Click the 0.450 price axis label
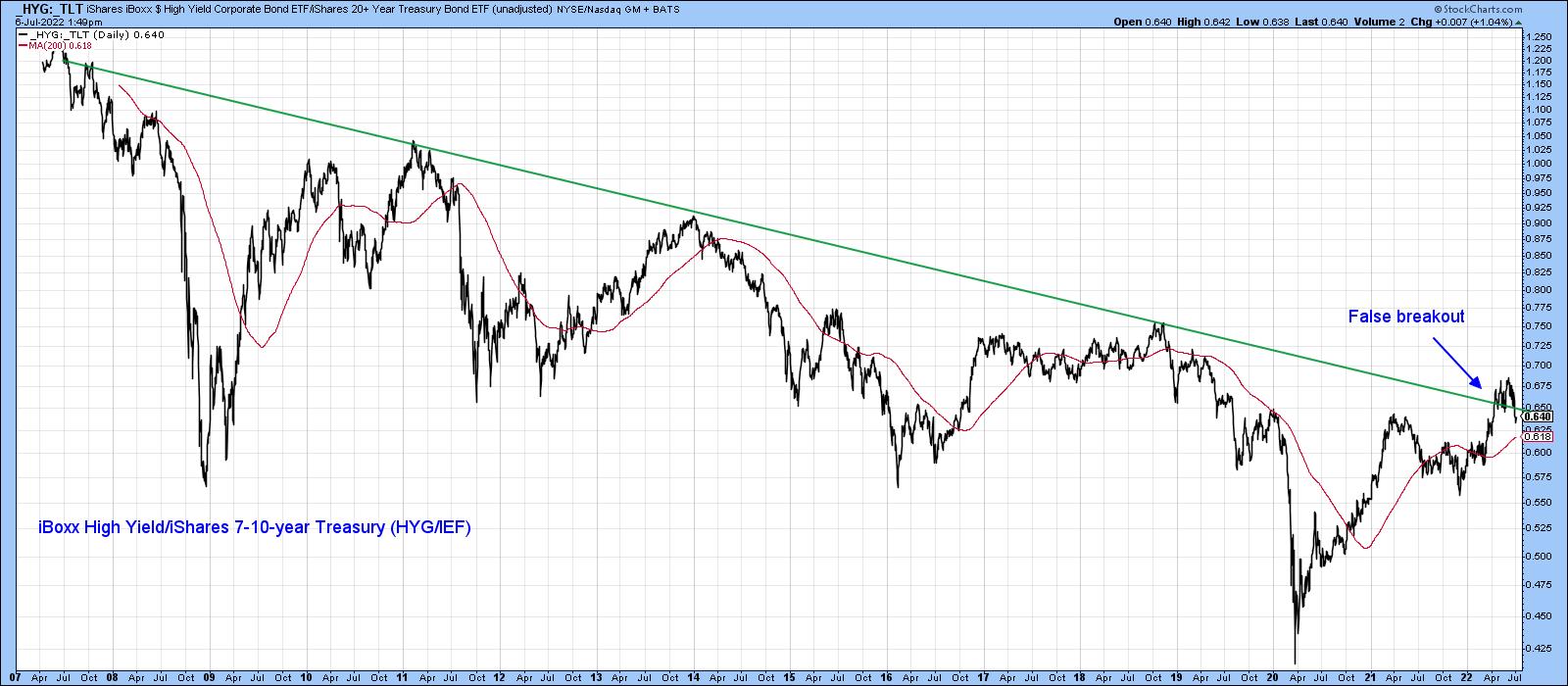The width and height of the screenshot is (1568, 686). 1538,615
